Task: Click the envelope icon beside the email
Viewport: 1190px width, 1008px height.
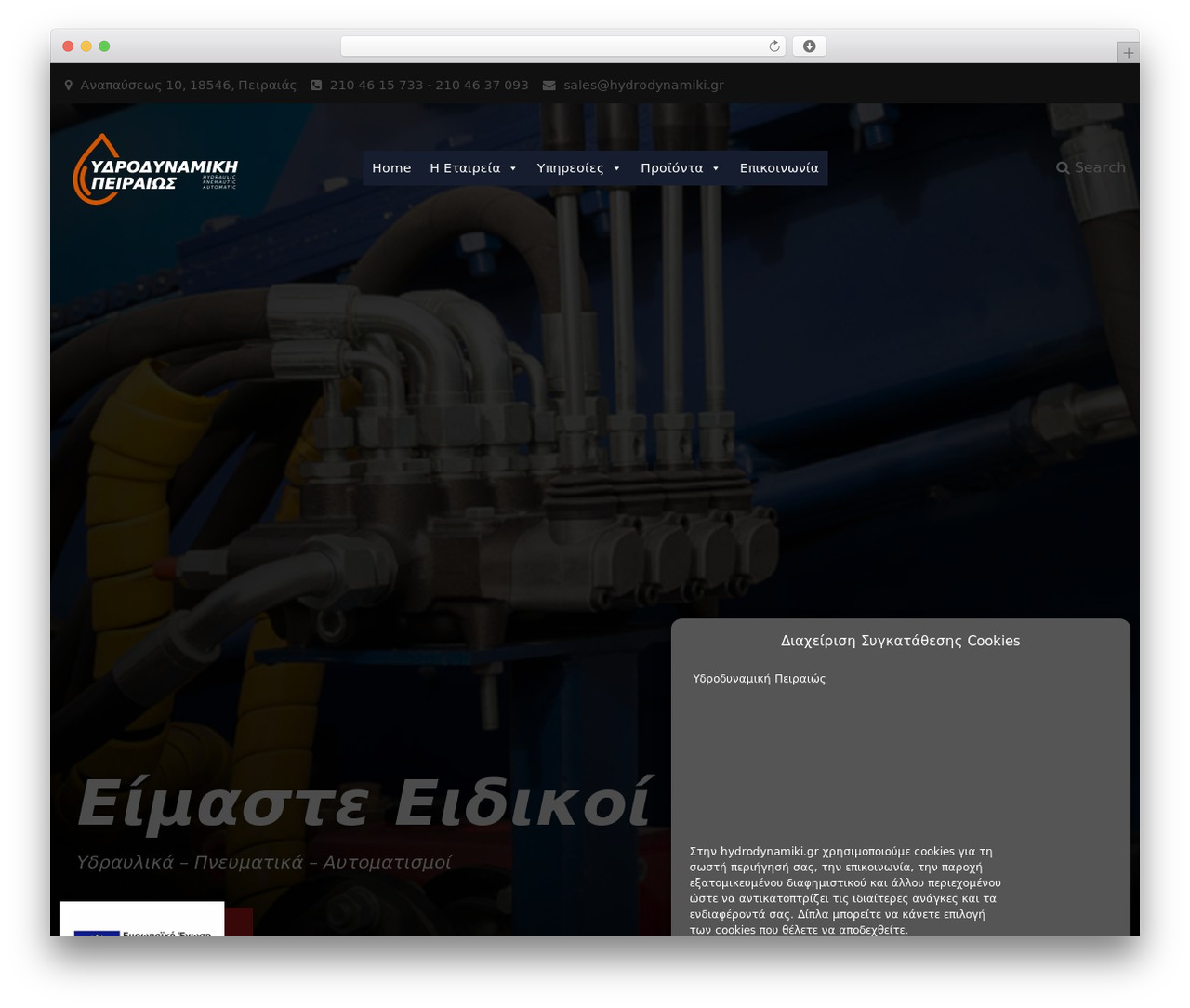Action: pyautogui.click(x=549, y=85)
